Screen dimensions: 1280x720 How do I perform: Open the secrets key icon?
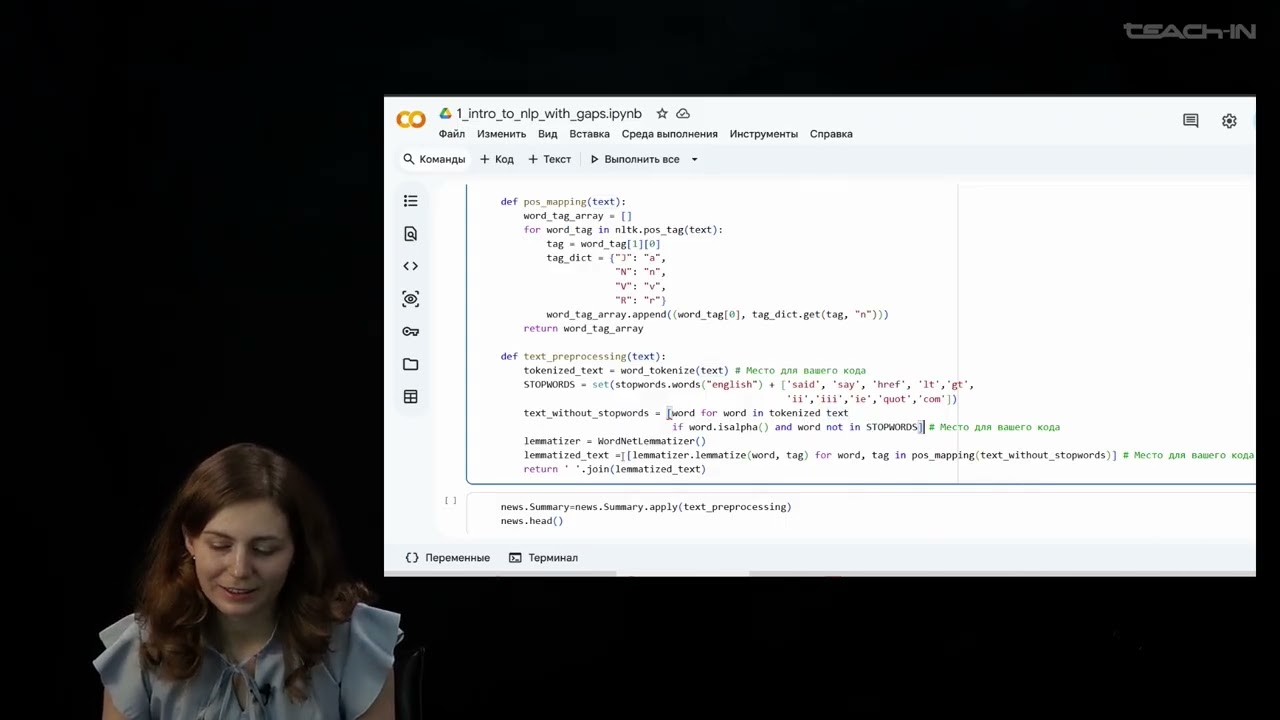410,331
